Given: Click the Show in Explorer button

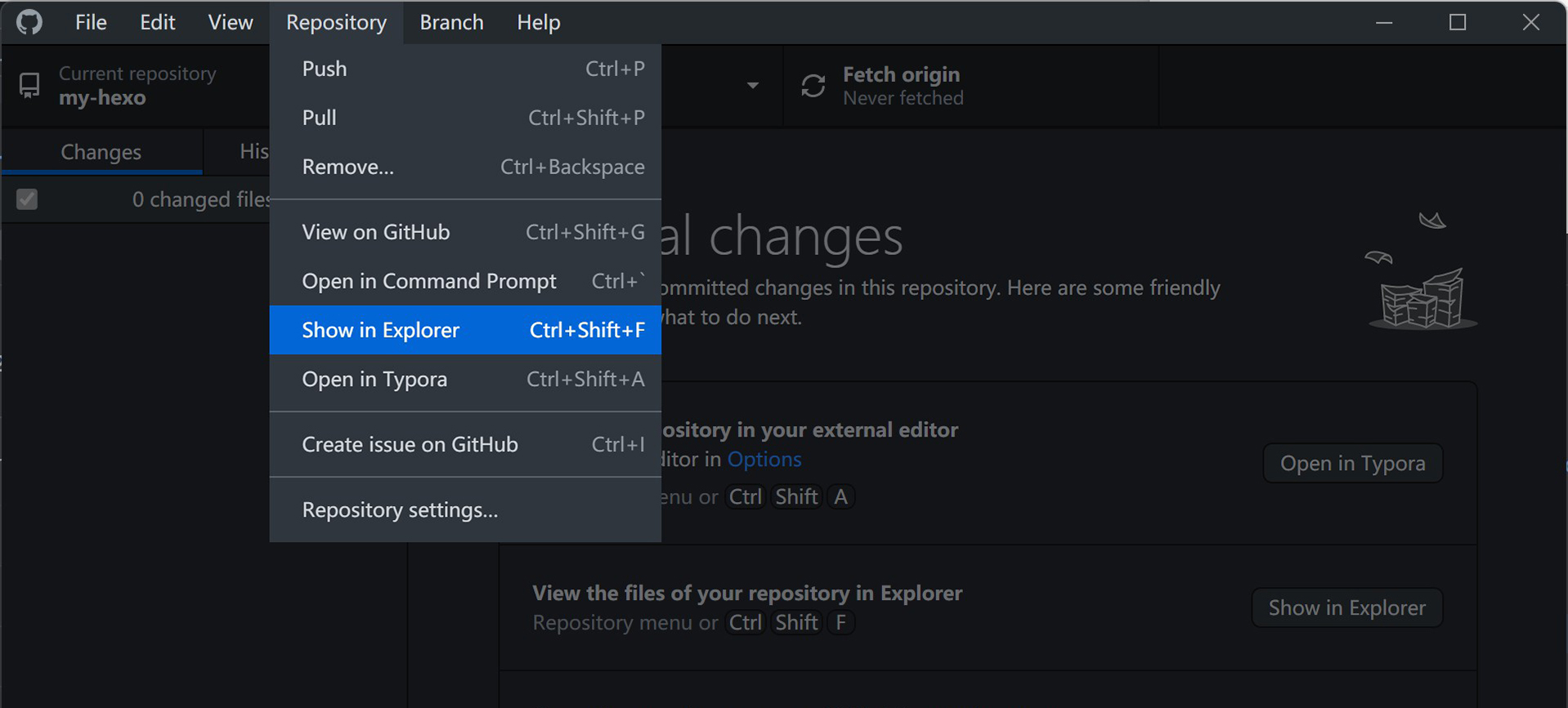Looking at the screenshot, I should (x=1346, y=608).
